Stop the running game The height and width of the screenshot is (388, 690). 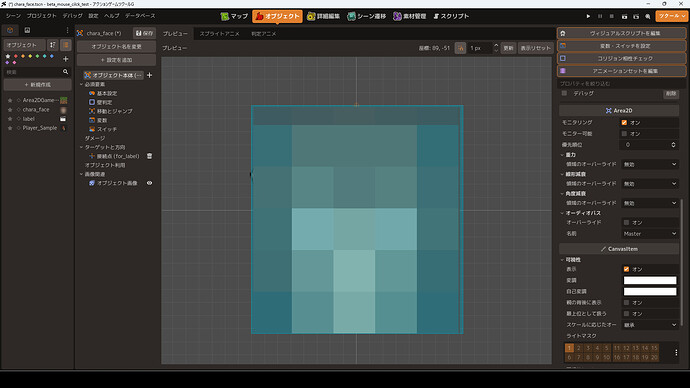(612, 16)
